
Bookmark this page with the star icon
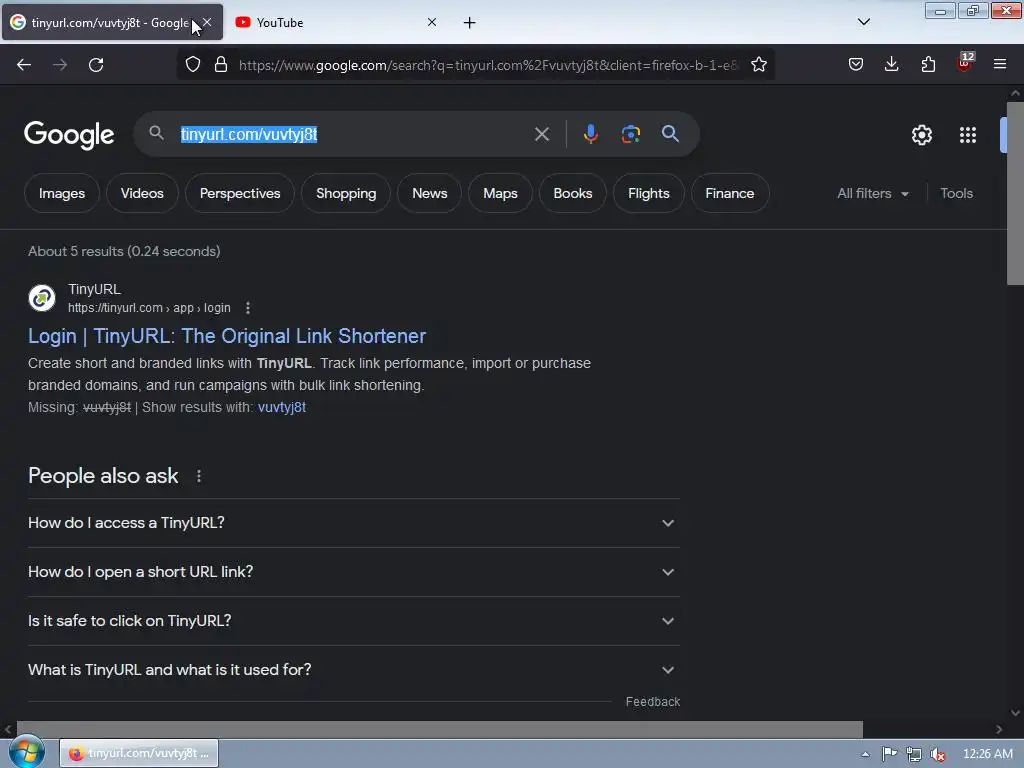pyautogui.click(x=758, y=65)
